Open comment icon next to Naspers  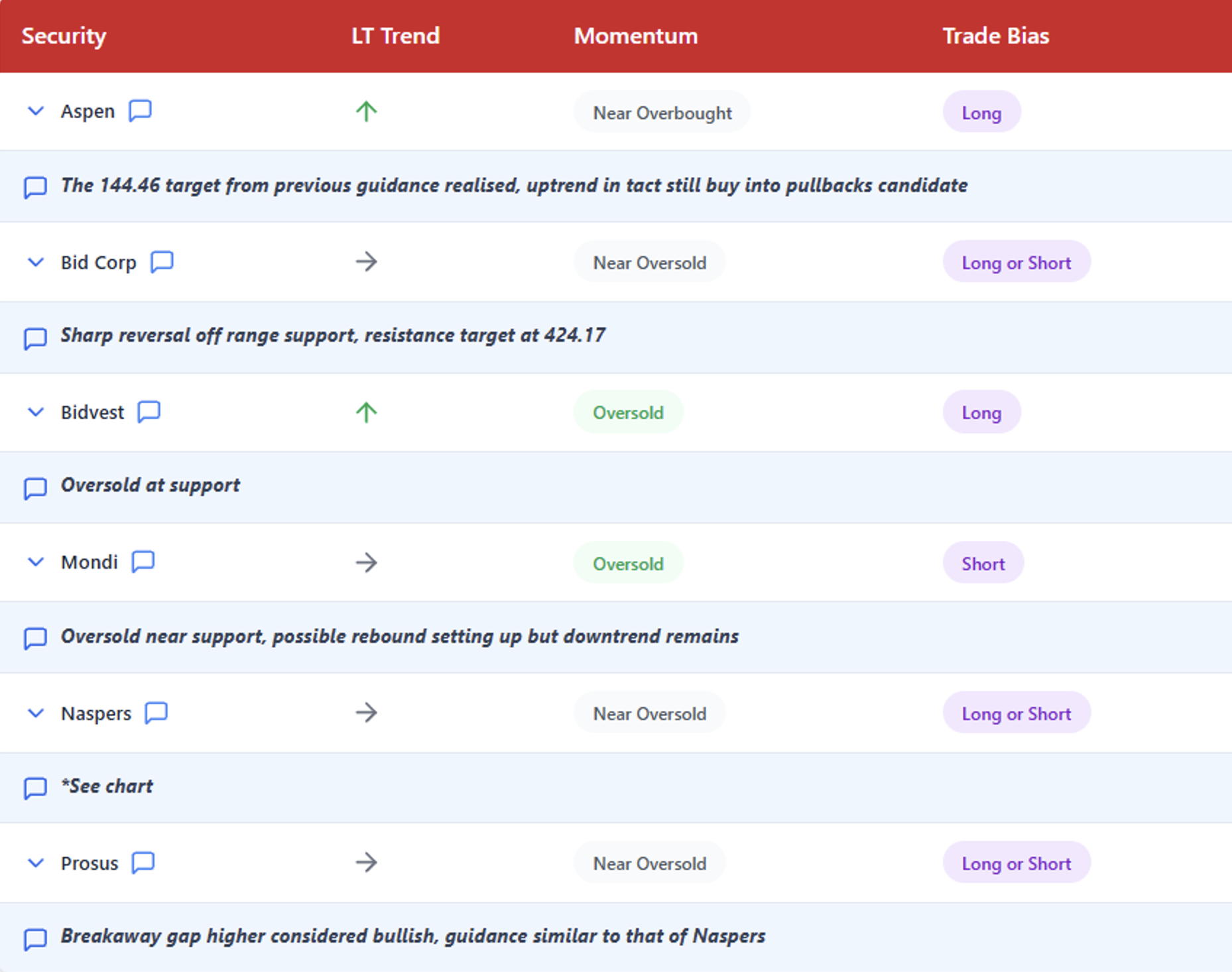pyautogui.click(x=156, y=713)
